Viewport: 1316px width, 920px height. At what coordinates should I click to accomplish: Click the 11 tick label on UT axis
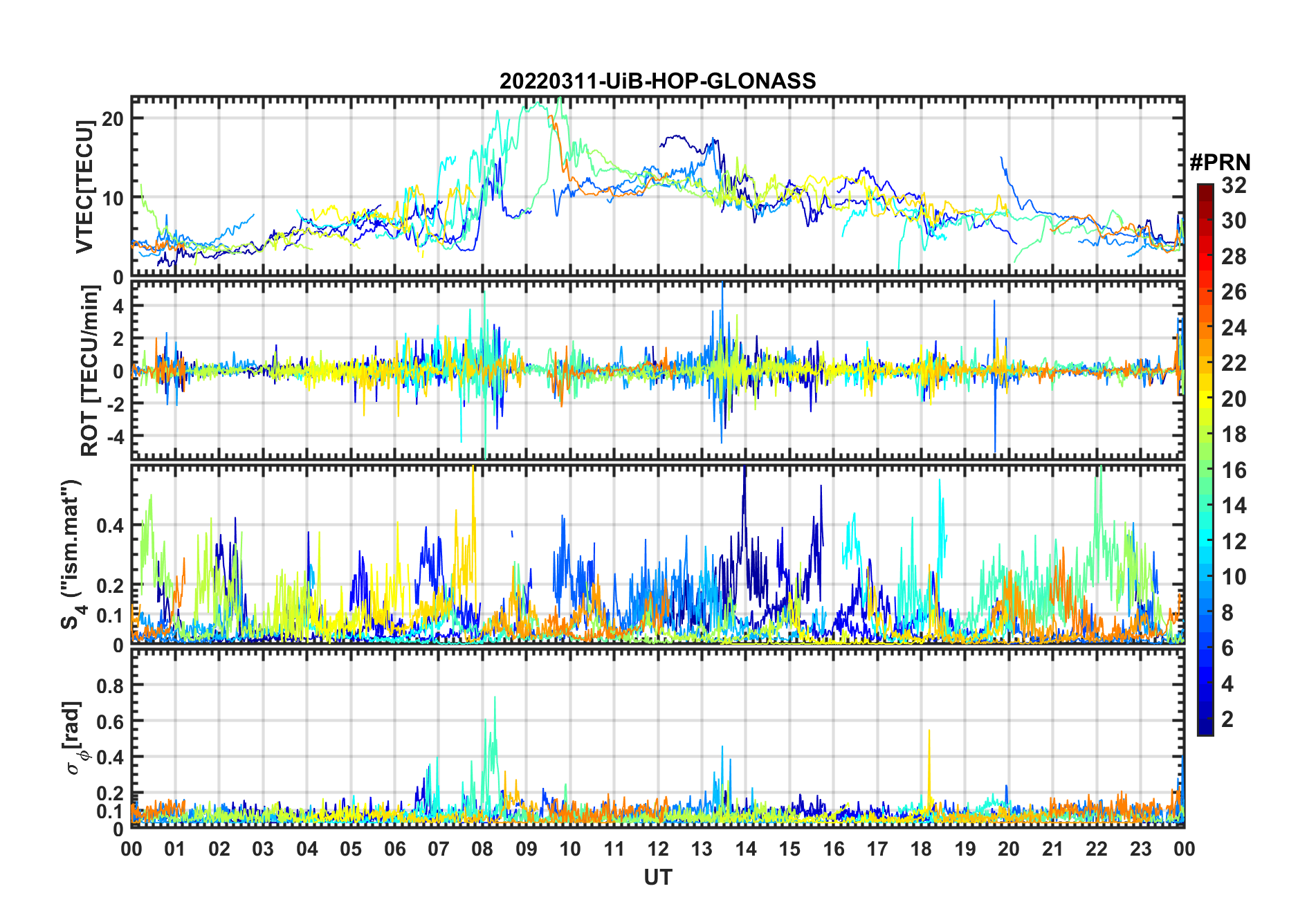pos(614,849)
